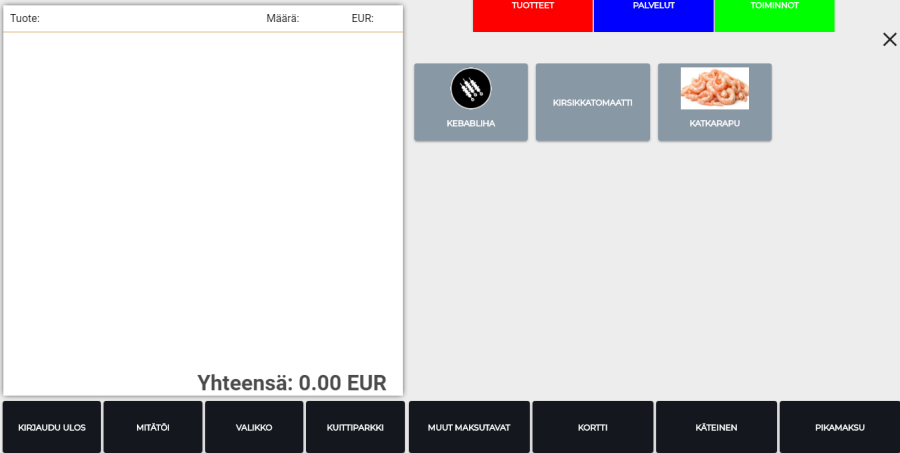Choose Muut maksutavat payment options
This screenshot has height=453, width=900.
(469, 427)
